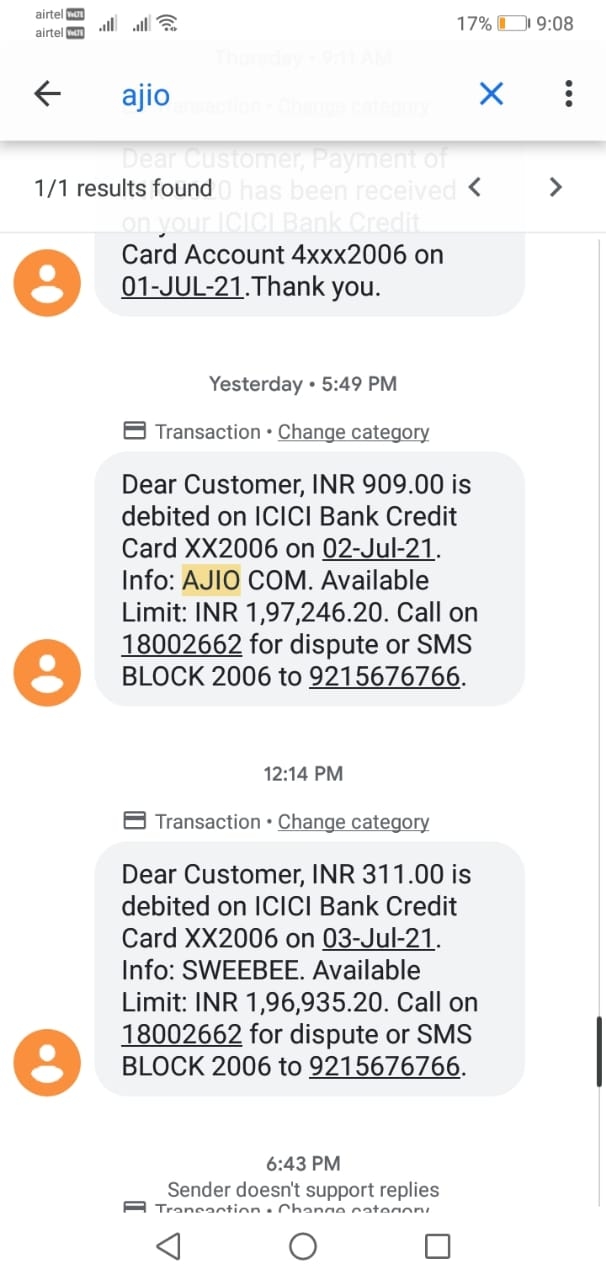The height and width of the screenshot is (1280, 606).
Task: Tap sender avatar beside payment received message
Action: pos(46,282)
